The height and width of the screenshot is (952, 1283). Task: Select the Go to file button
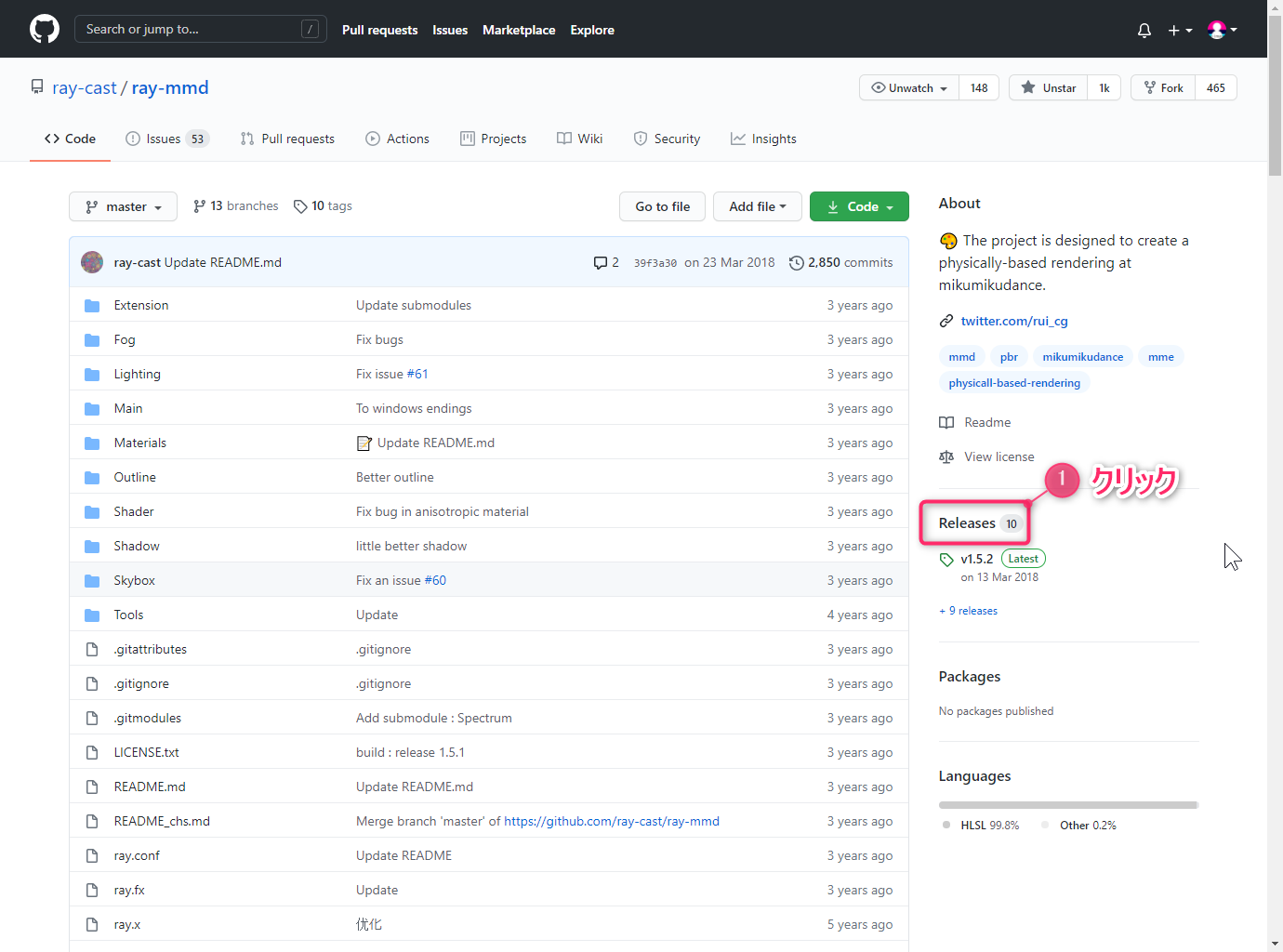click(663, 206)
